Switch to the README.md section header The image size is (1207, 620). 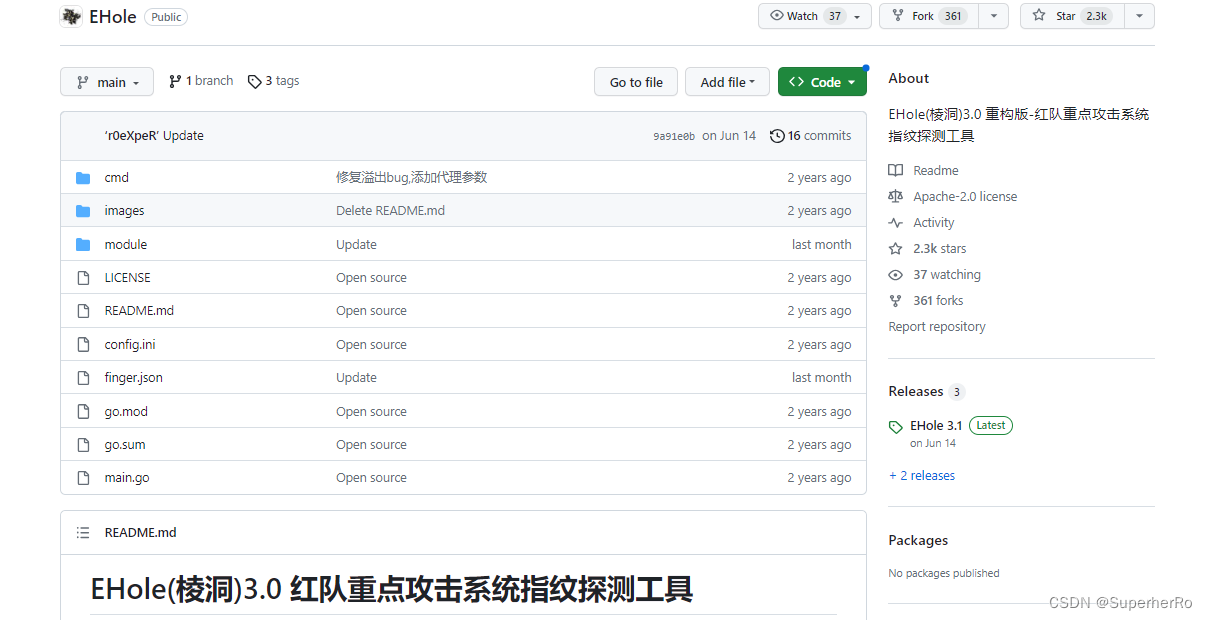(139, 532)
